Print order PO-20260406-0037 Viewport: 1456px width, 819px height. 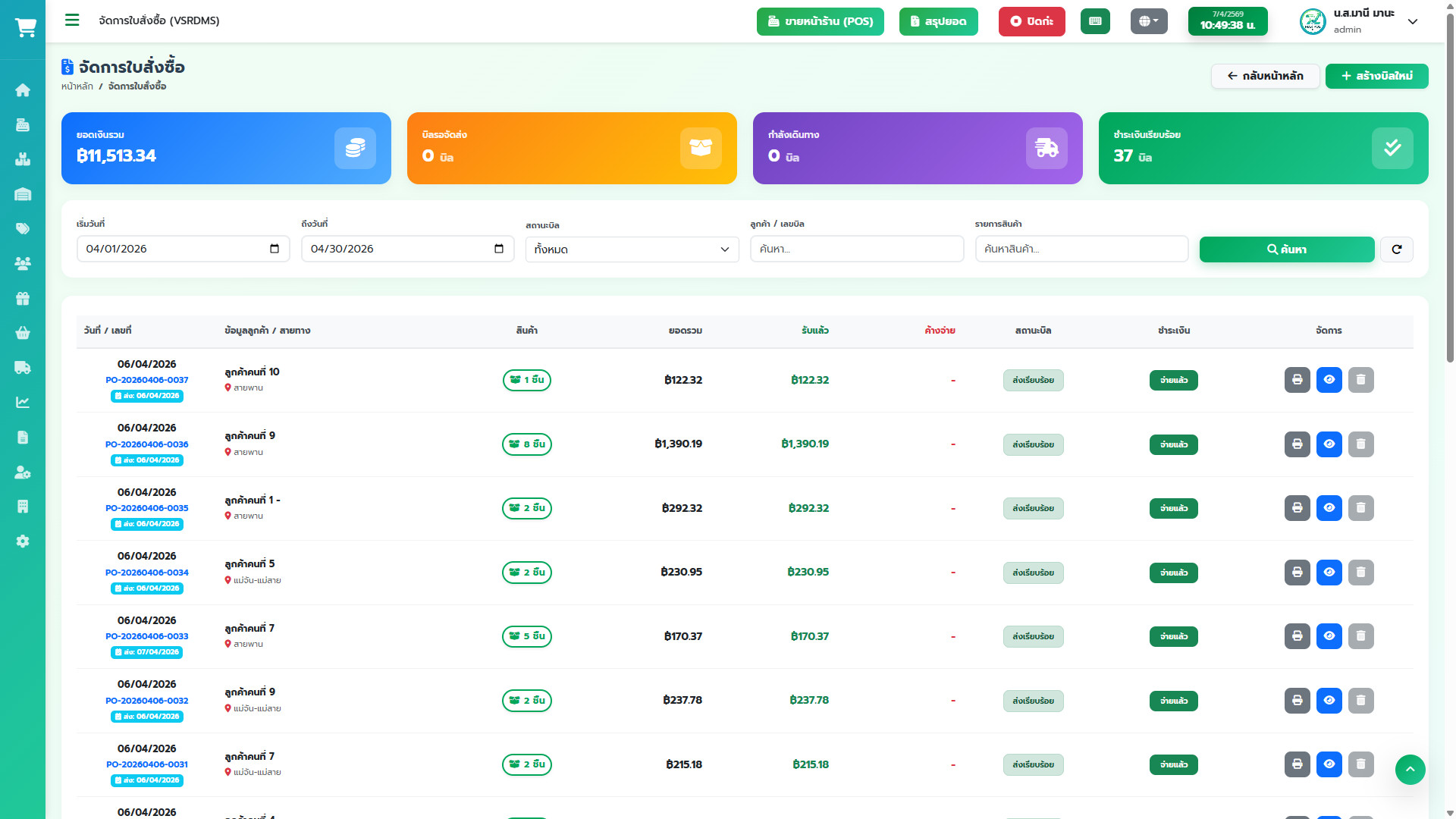point(1297,380)
